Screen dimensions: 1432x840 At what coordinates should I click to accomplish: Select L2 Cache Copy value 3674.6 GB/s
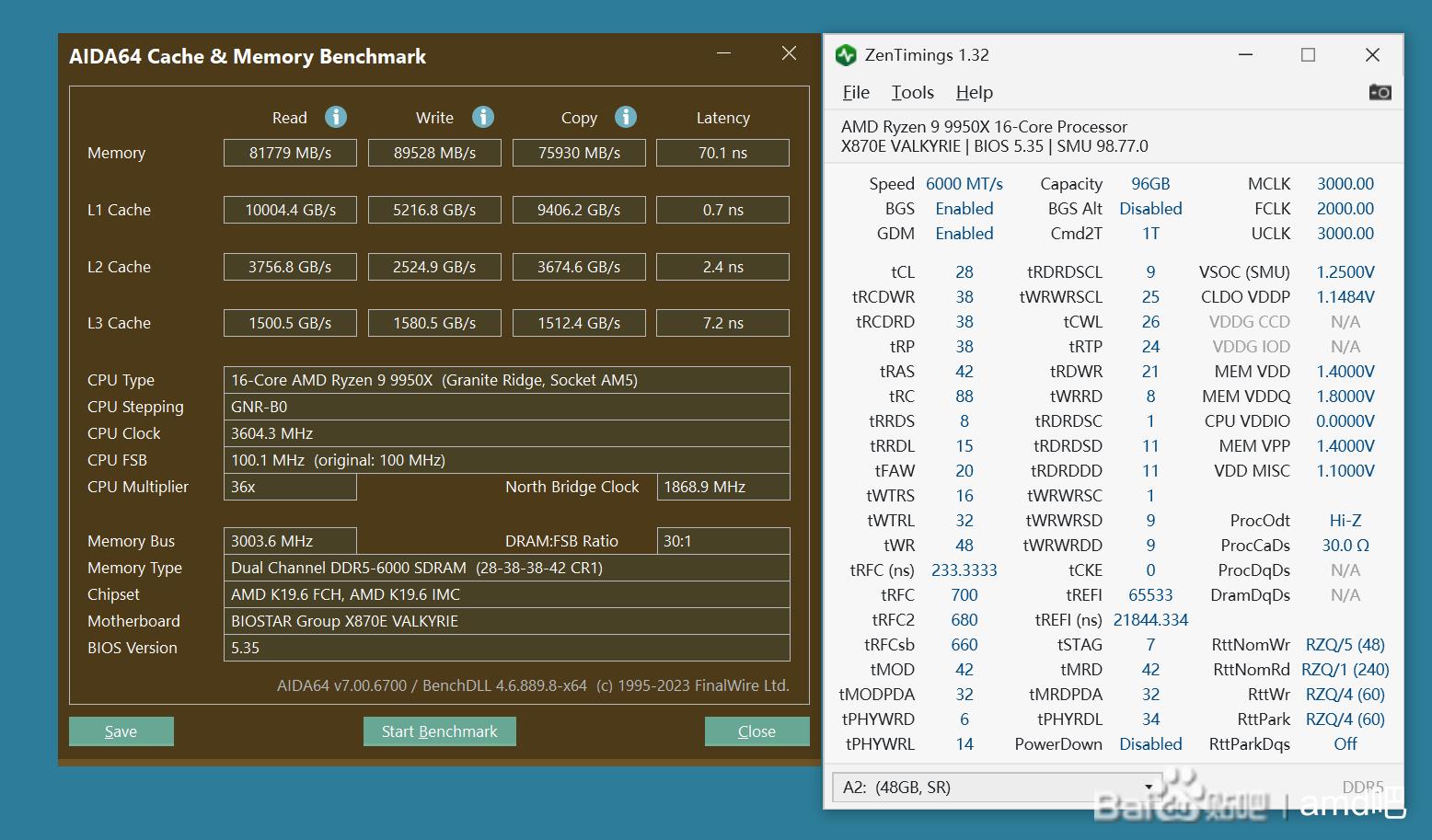pos(579,267)
